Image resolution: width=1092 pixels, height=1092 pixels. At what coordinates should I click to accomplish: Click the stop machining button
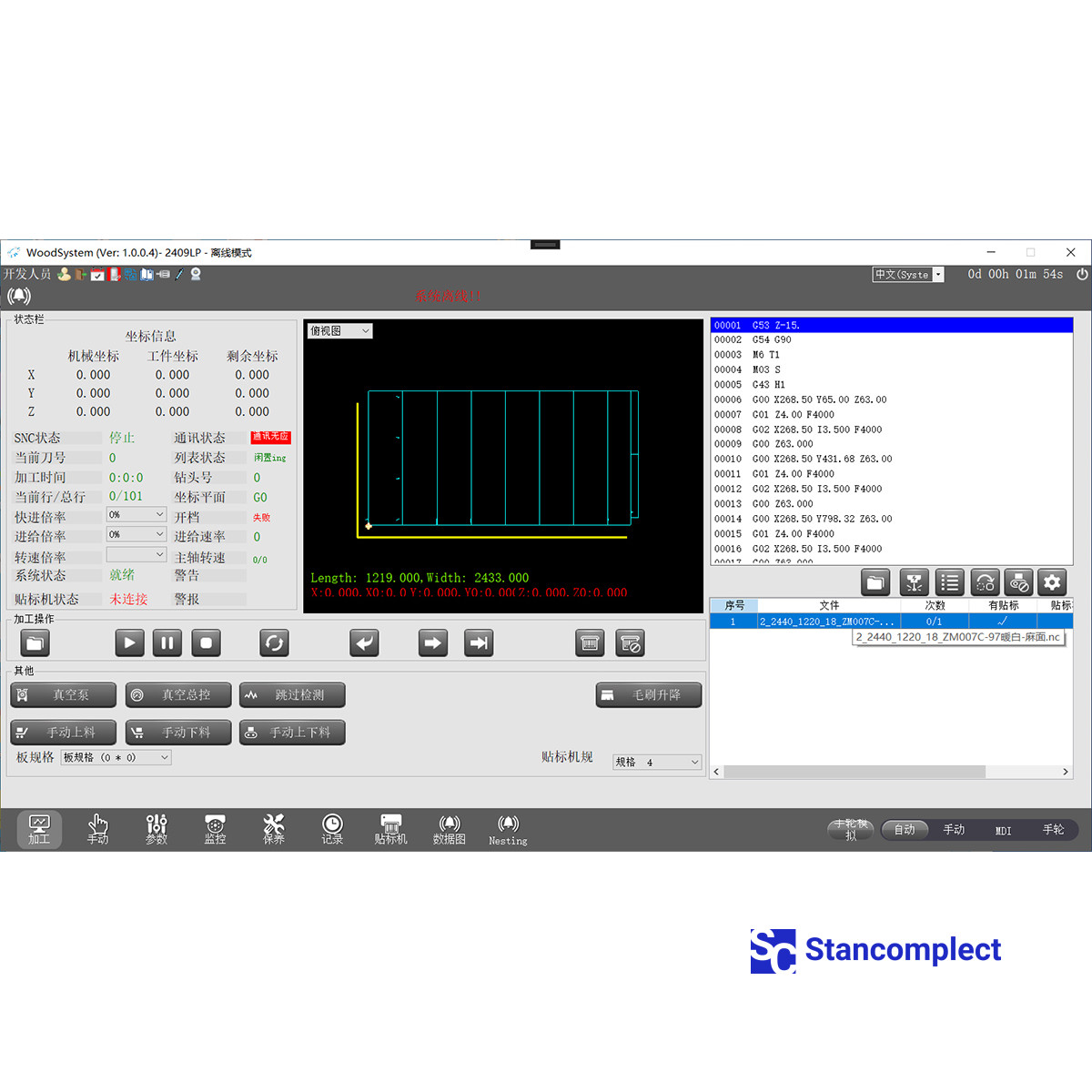click(x=207, y=643)
